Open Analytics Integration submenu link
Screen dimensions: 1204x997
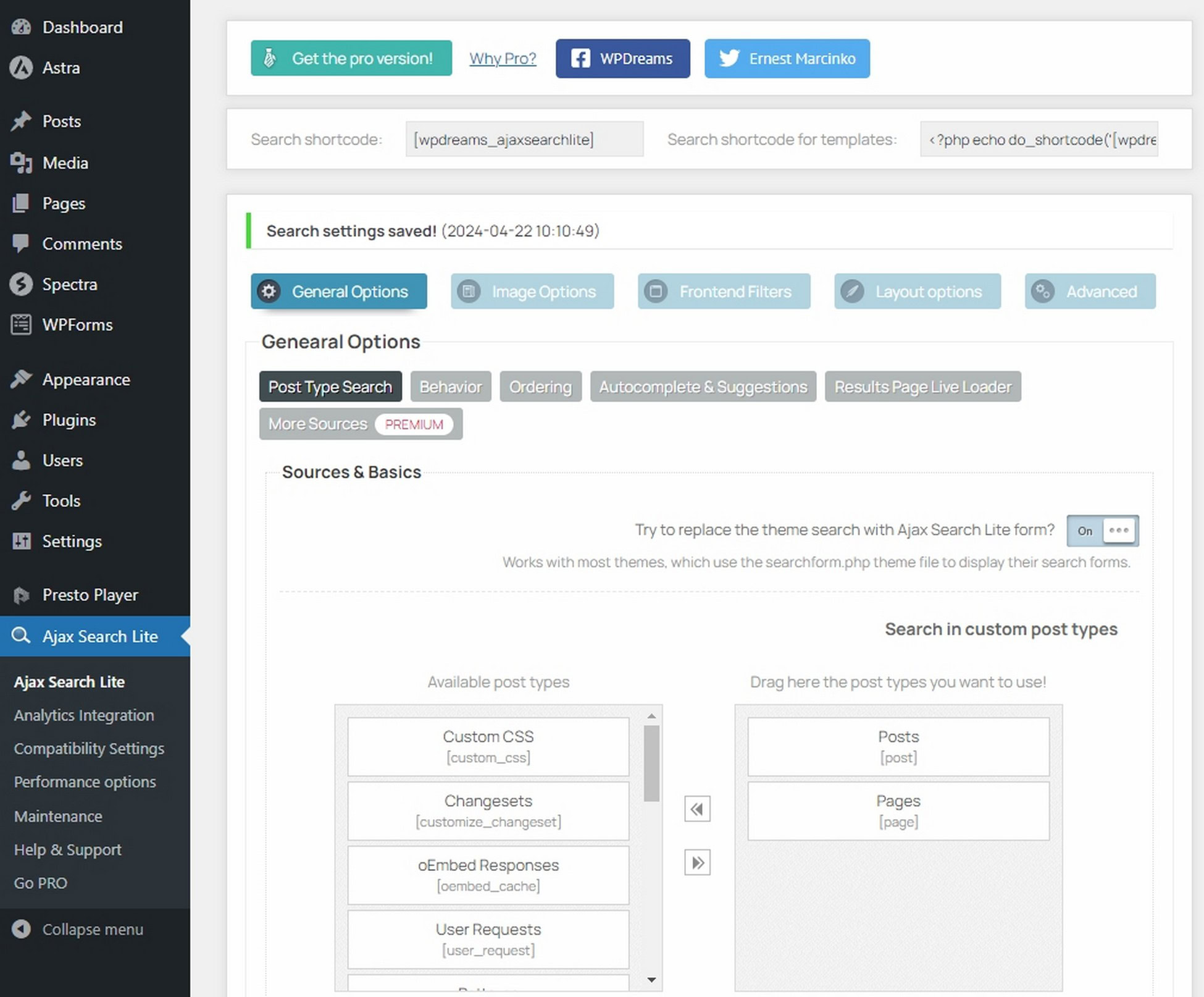pos(84,715)
